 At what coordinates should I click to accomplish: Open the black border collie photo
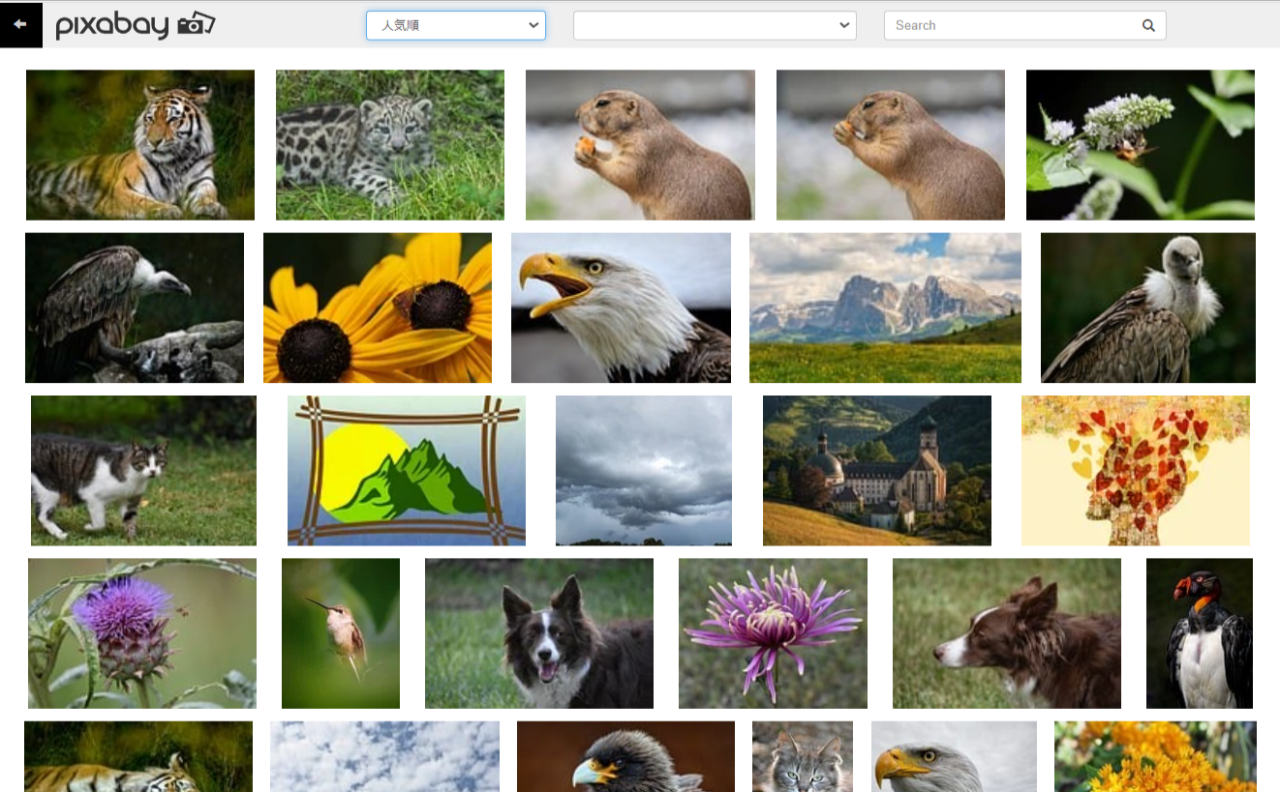539,634
